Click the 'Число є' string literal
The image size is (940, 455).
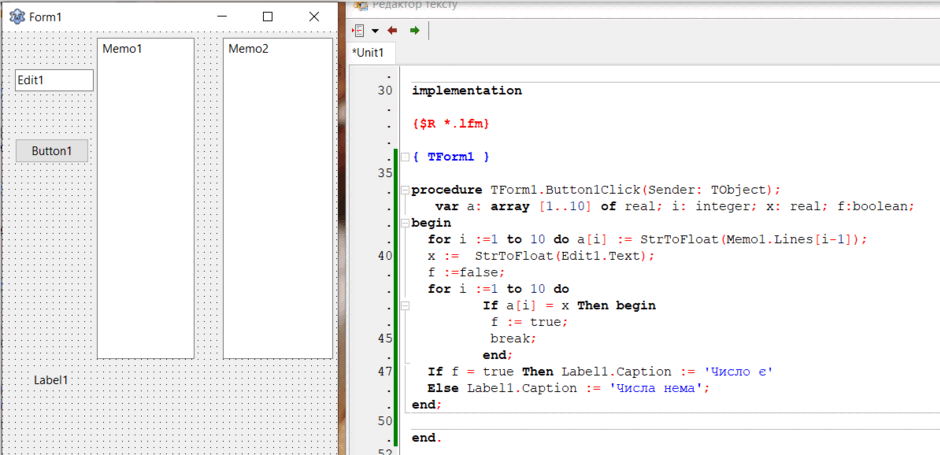[739, 372]
